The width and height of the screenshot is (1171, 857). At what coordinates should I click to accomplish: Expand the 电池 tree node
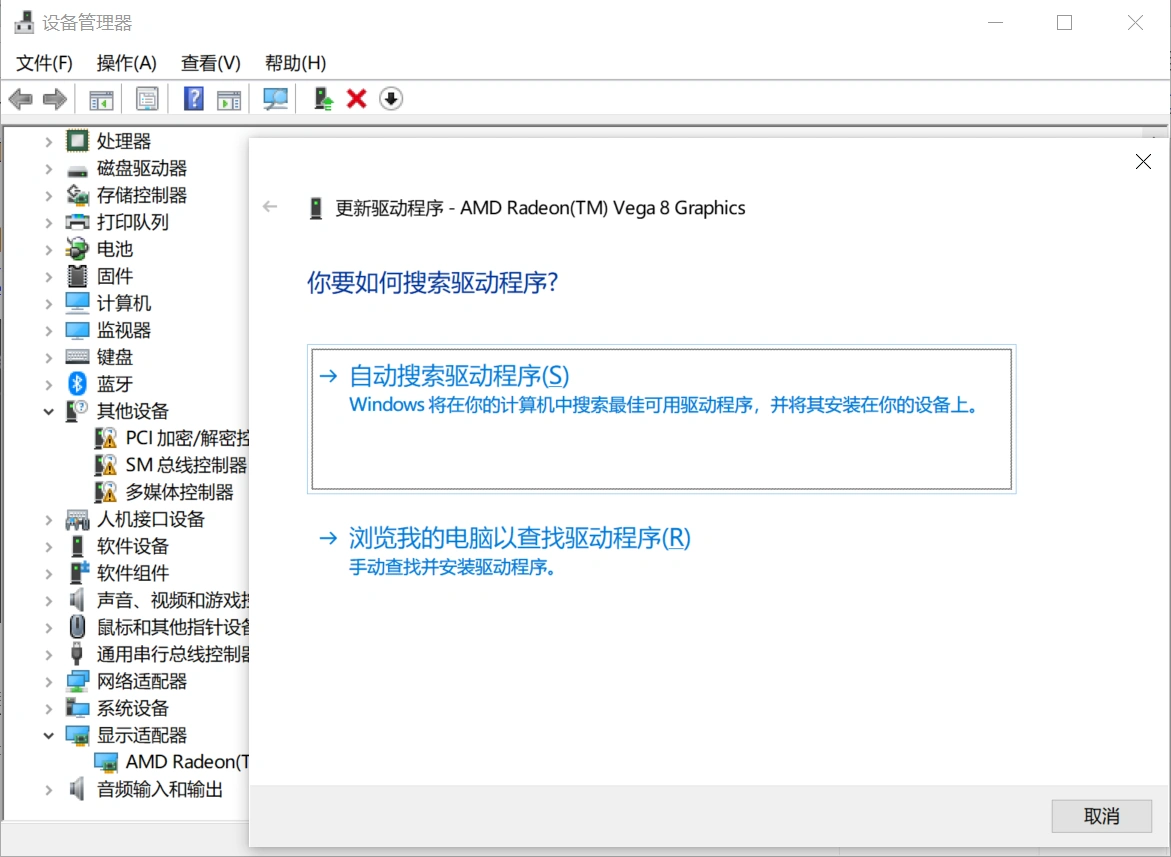[x=49, y=249]
